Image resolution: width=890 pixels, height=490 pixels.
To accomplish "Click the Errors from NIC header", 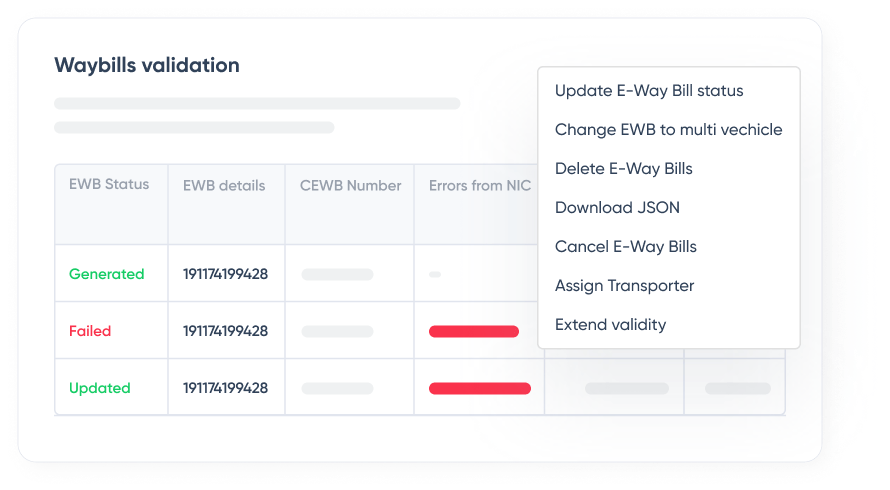I will tap(480, 186).
